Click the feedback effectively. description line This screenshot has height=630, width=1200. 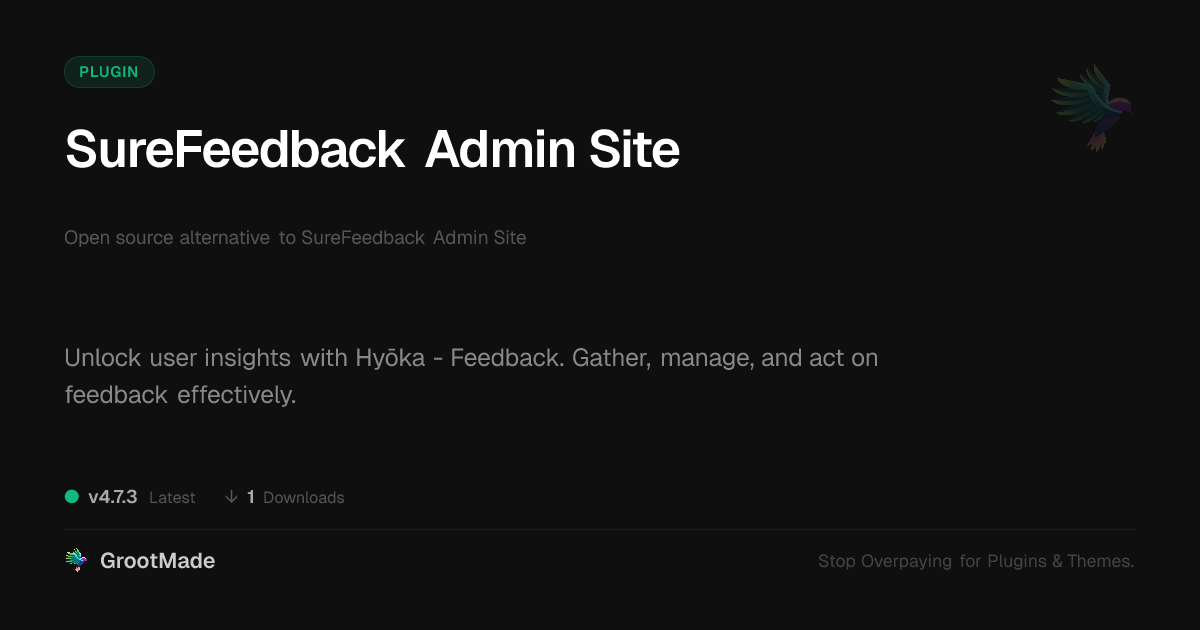pos(181,395)
